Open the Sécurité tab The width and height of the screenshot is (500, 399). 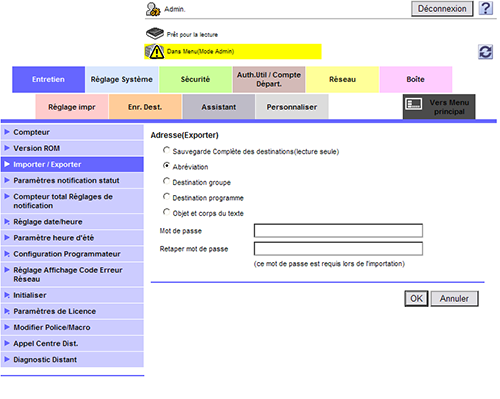(195, 79)
